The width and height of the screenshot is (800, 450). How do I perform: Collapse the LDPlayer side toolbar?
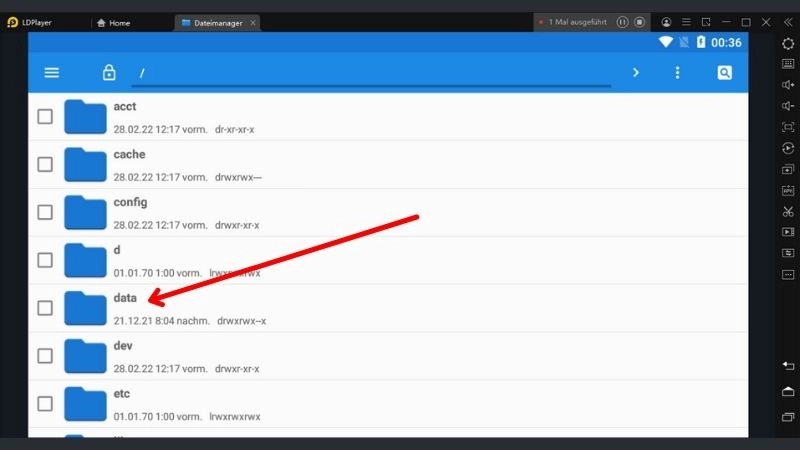click(788, 22)
